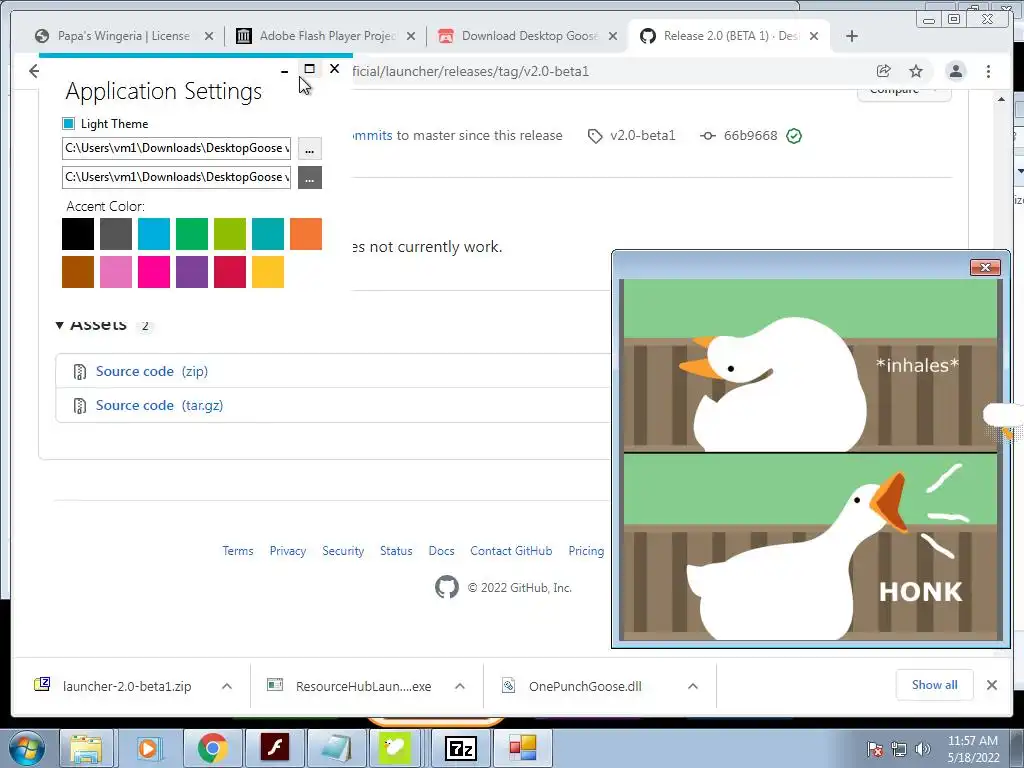This screenshot has width=1024, height=768.
Task: Select the brown accent color
Action: [x=78, y=272]
